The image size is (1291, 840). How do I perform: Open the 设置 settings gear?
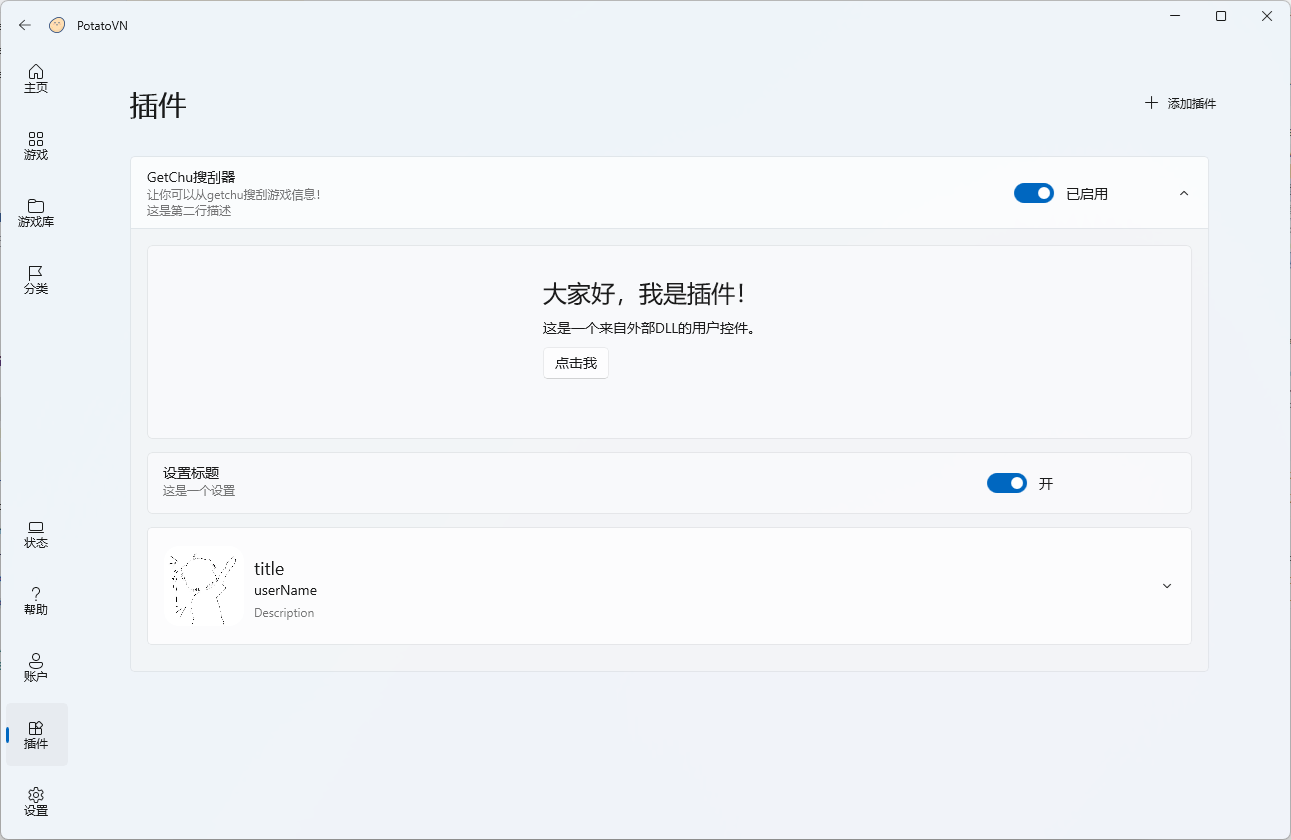pyautogui.click(x=36, y=801)
